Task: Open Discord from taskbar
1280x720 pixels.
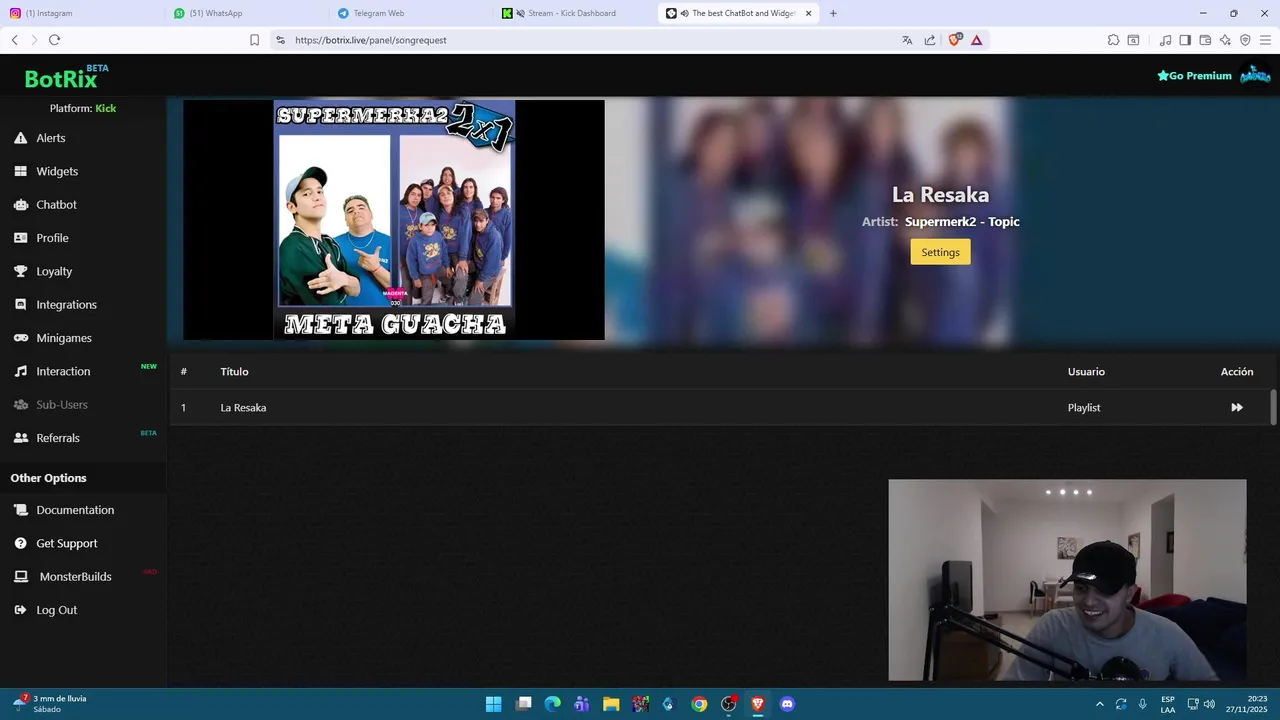Action: [x=787, y=704]
